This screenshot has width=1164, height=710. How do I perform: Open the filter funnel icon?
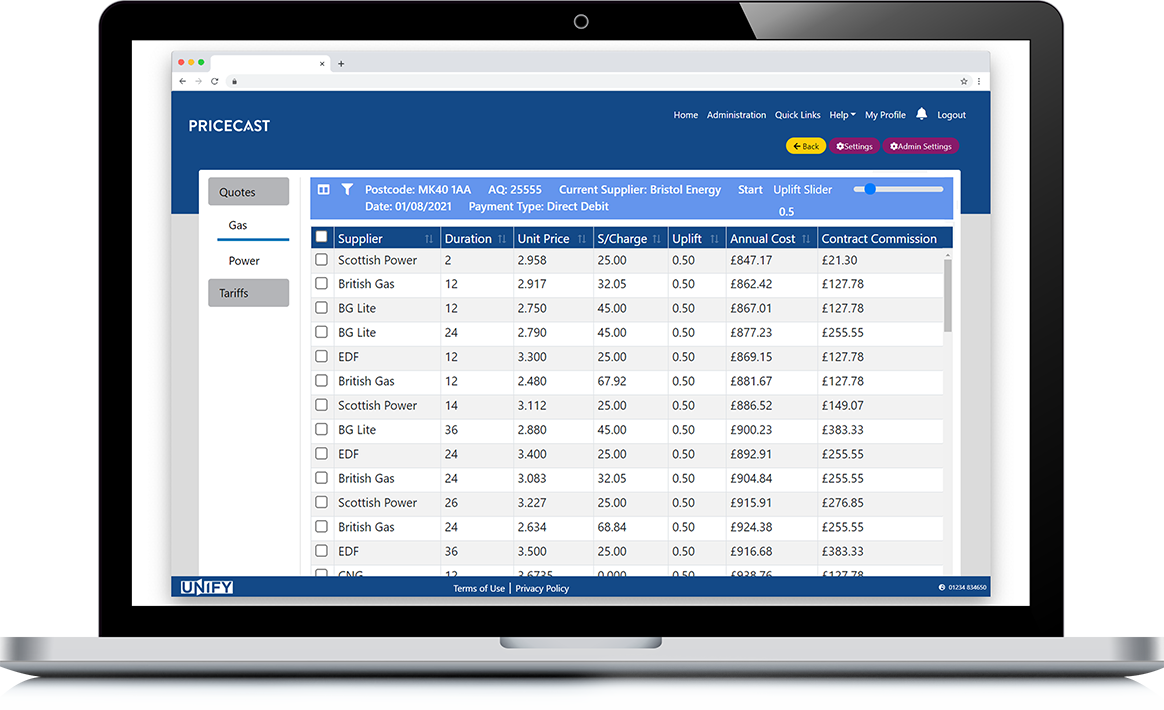(347, 189)
